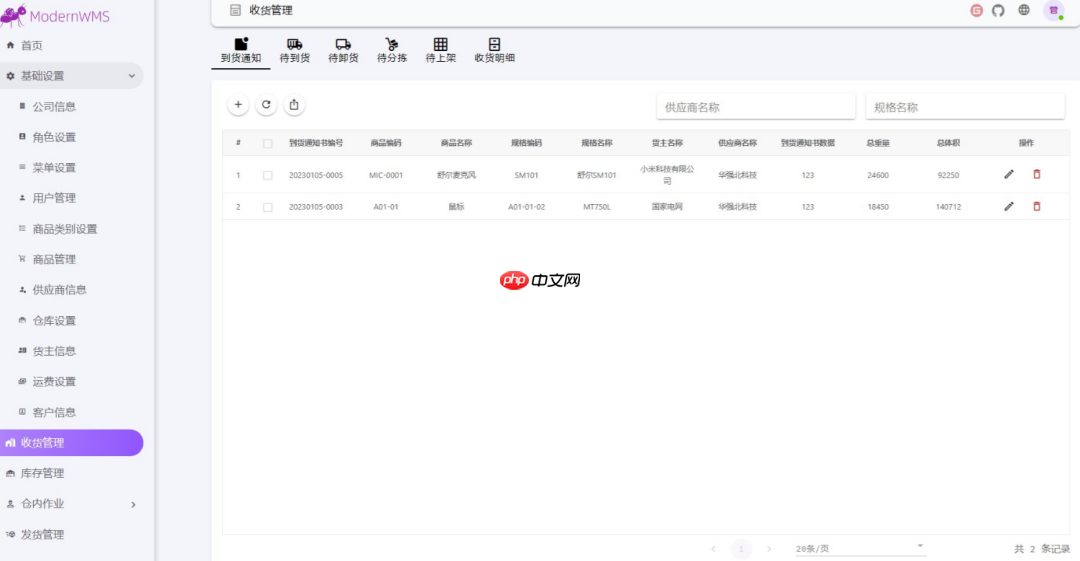Switch to the 待到货 tab
Screen dimensions: 1080x561
tap(294, 51)
